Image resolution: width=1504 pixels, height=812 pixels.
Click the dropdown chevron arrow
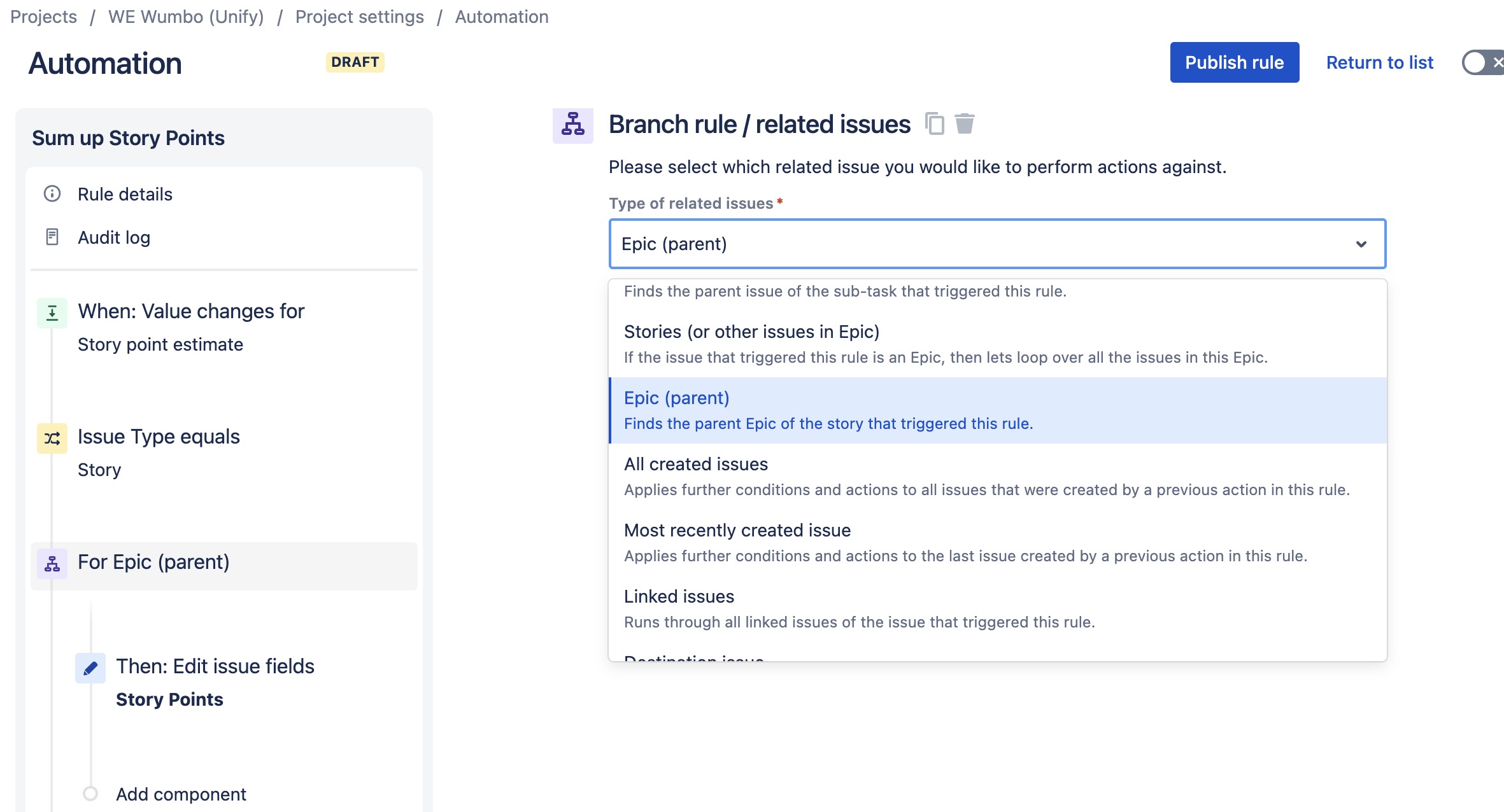point(1361,244)
